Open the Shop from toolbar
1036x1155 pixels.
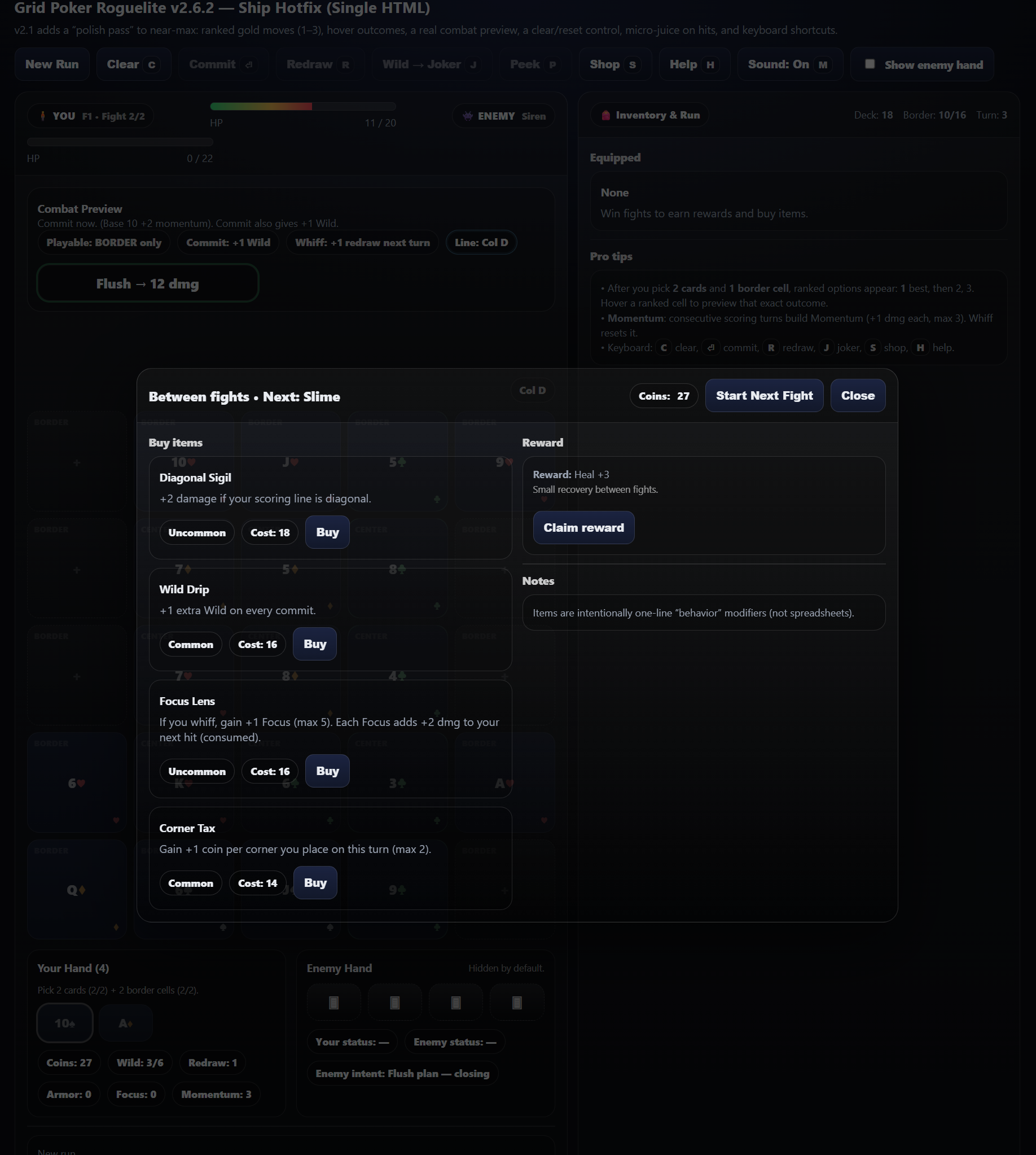(x=616, y=64)
